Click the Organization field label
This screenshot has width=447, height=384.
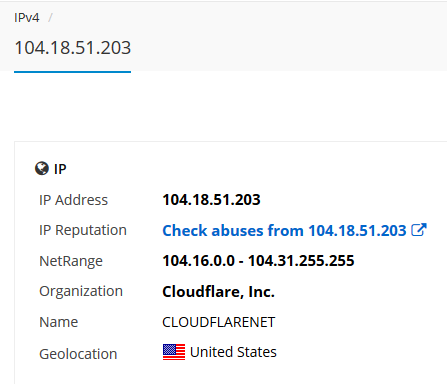(x=81, y=292)
